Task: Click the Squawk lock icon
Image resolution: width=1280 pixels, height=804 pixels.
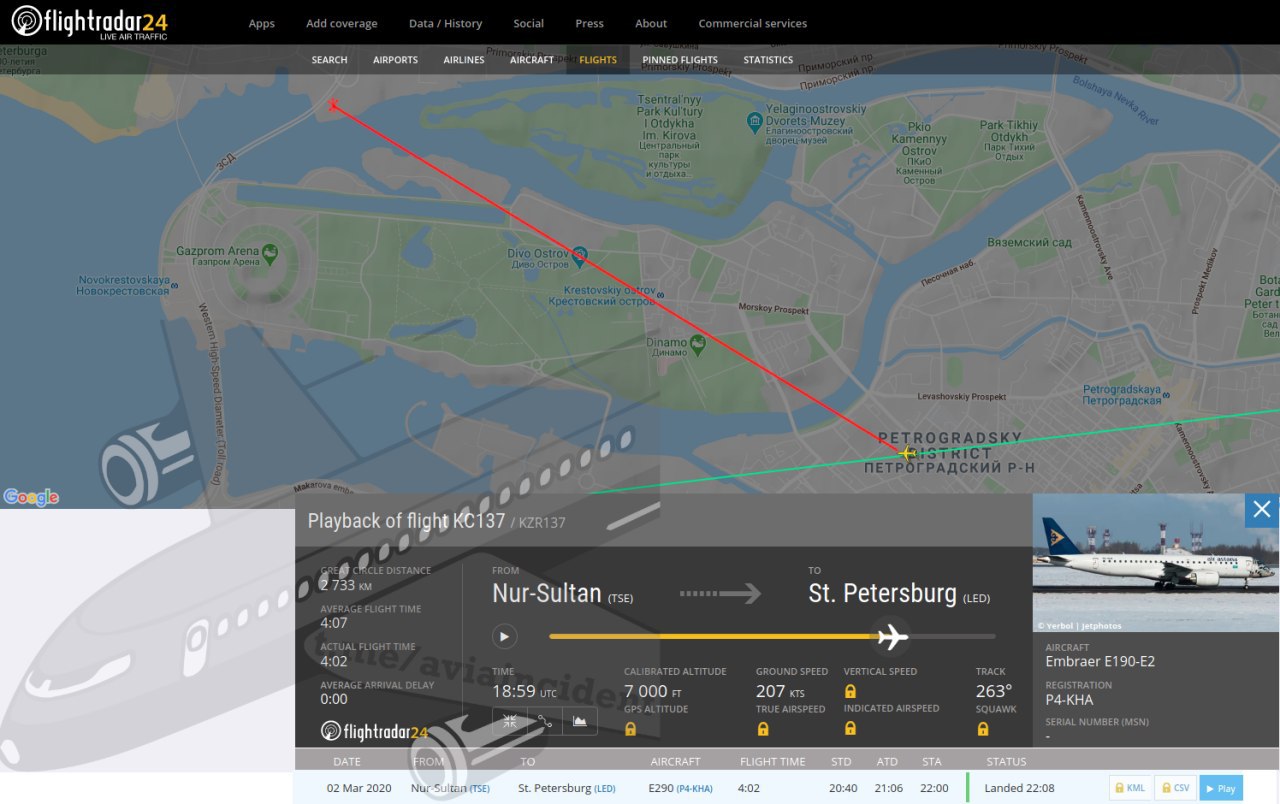Action: click(x=983, y=729)
